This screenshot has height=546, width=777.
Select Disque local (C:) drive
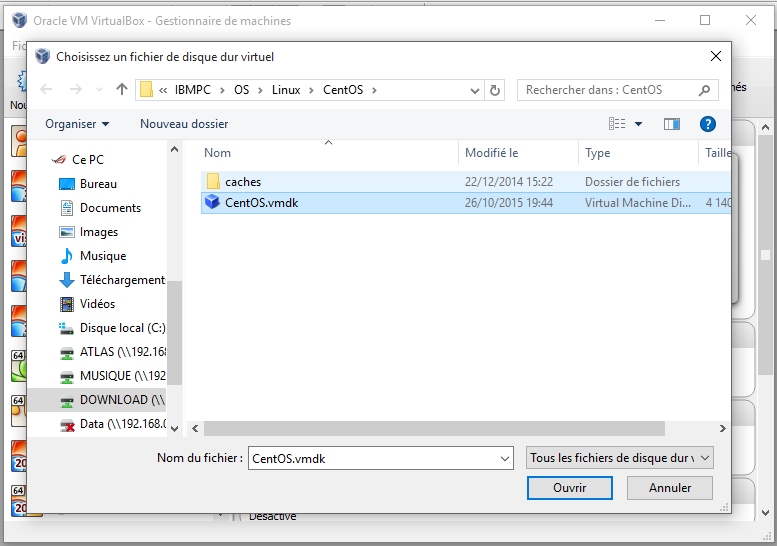click(122, 328)
